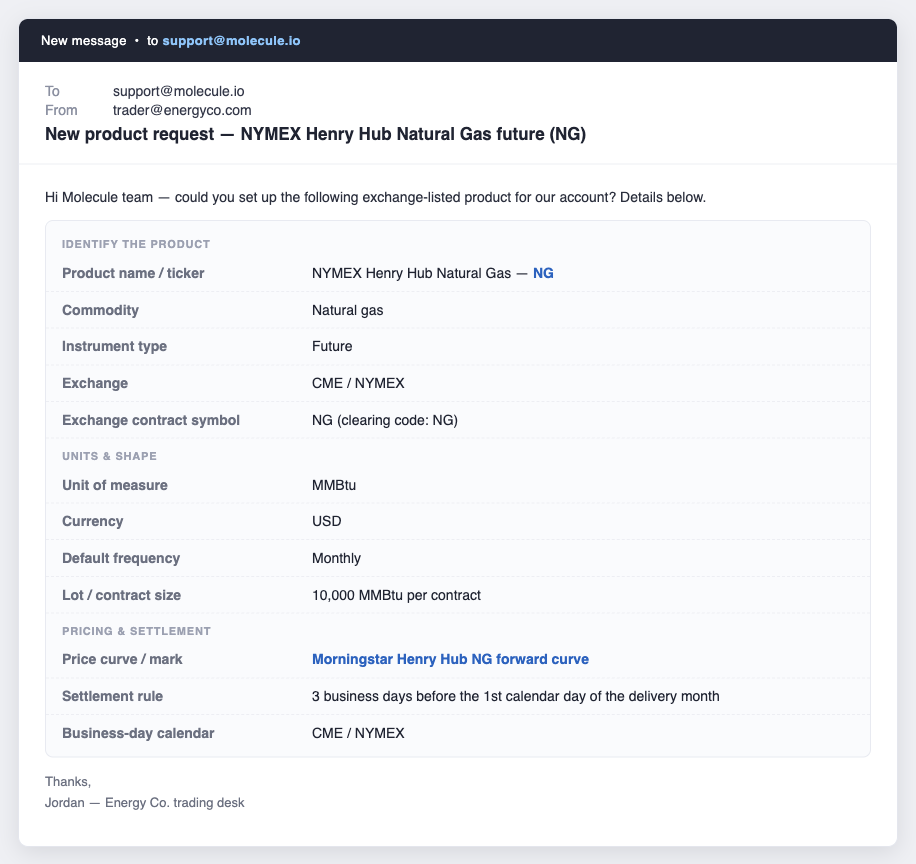Click the 'Price curve / mark' label
Image resolution: width=916 pixels, height=864 pixels.
pos(122,659)
